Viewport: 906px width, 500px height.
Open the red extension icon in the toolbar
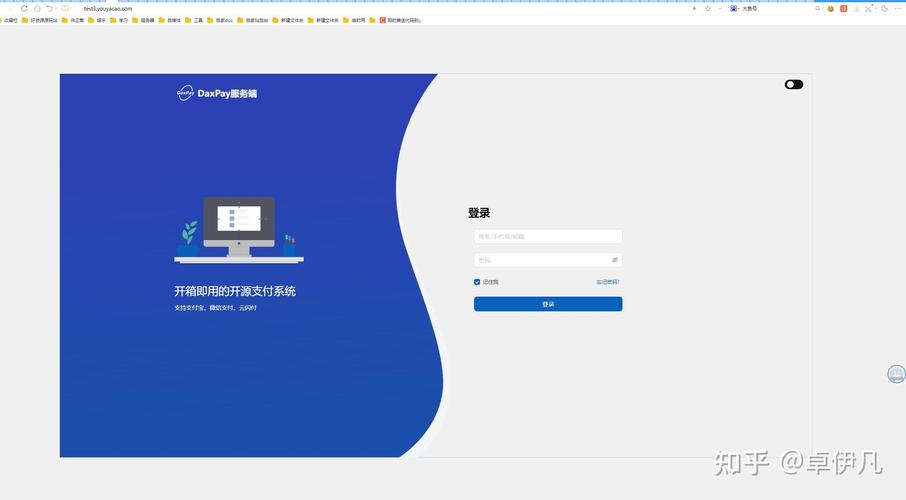click(x=844, y=9)
